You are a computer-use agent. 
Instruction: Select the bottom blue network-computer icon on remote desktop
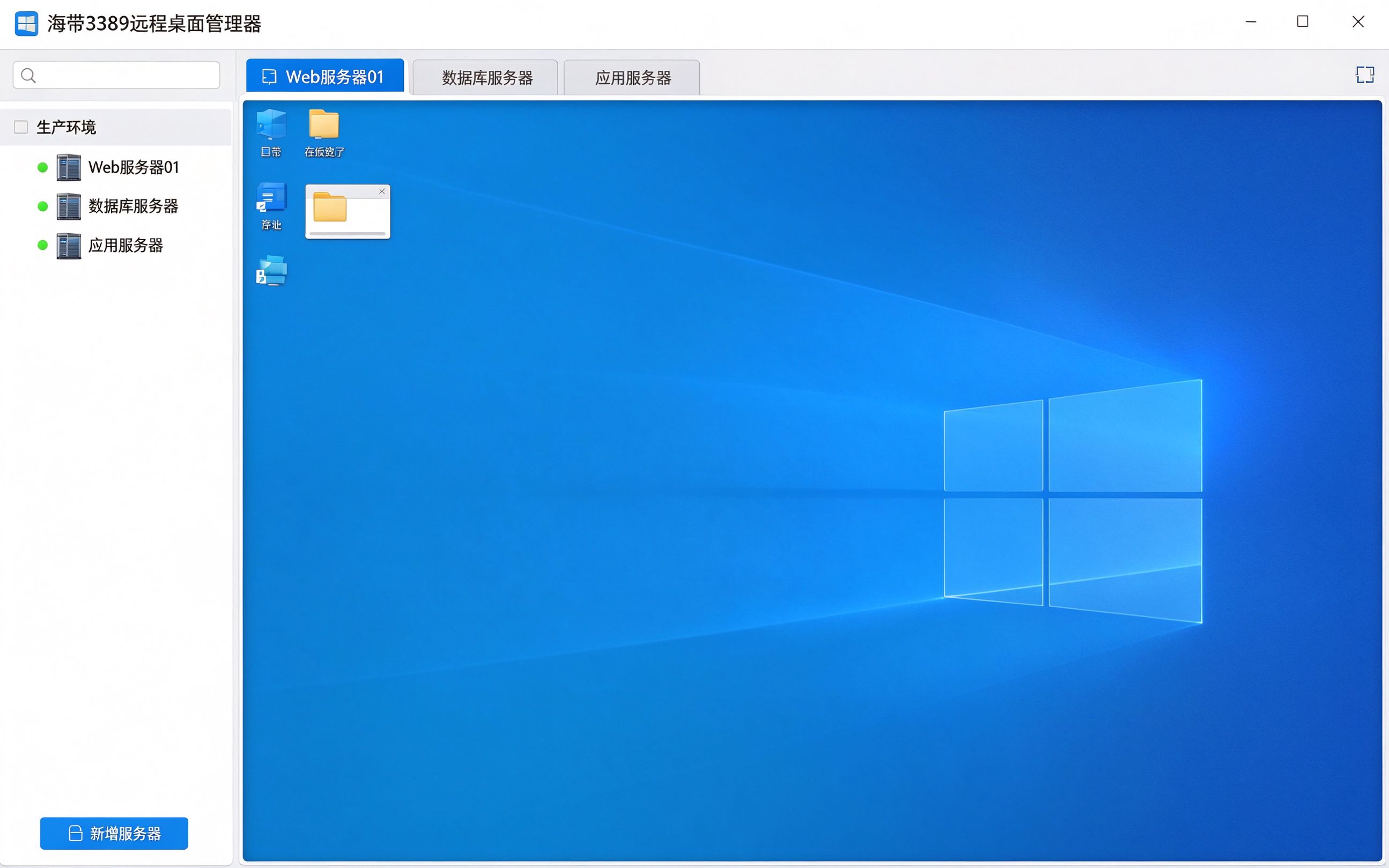[271, 270]
